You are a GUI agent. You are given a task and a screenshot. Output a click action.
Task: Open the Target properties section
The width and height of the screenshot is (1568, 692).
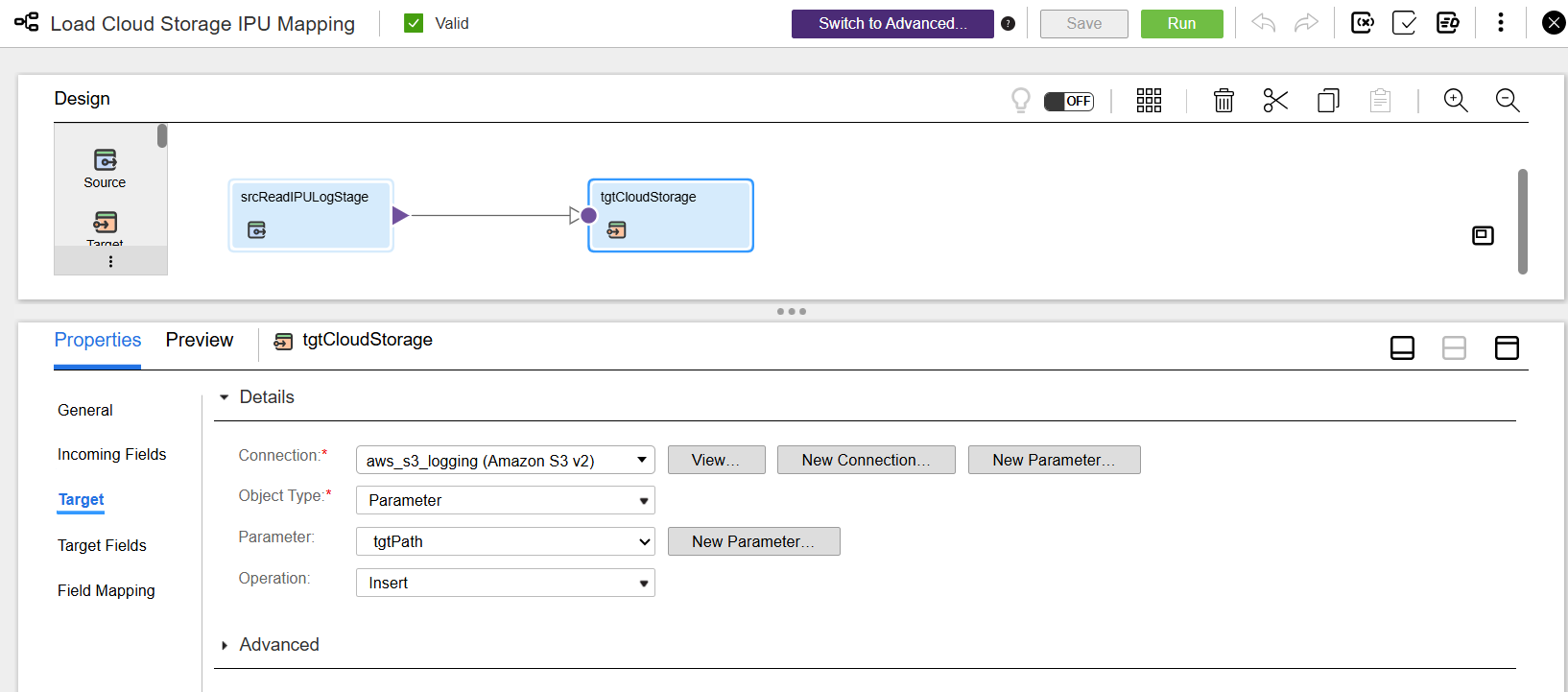(82, 499)
